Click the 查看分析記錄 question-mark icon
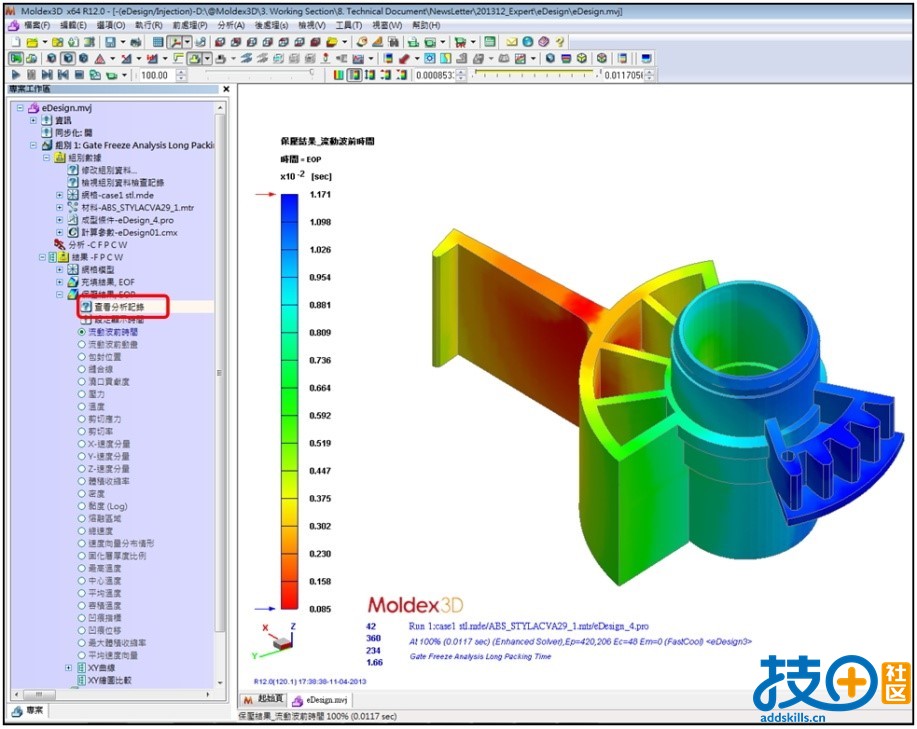The image size is (917, 729). [87, 307]
